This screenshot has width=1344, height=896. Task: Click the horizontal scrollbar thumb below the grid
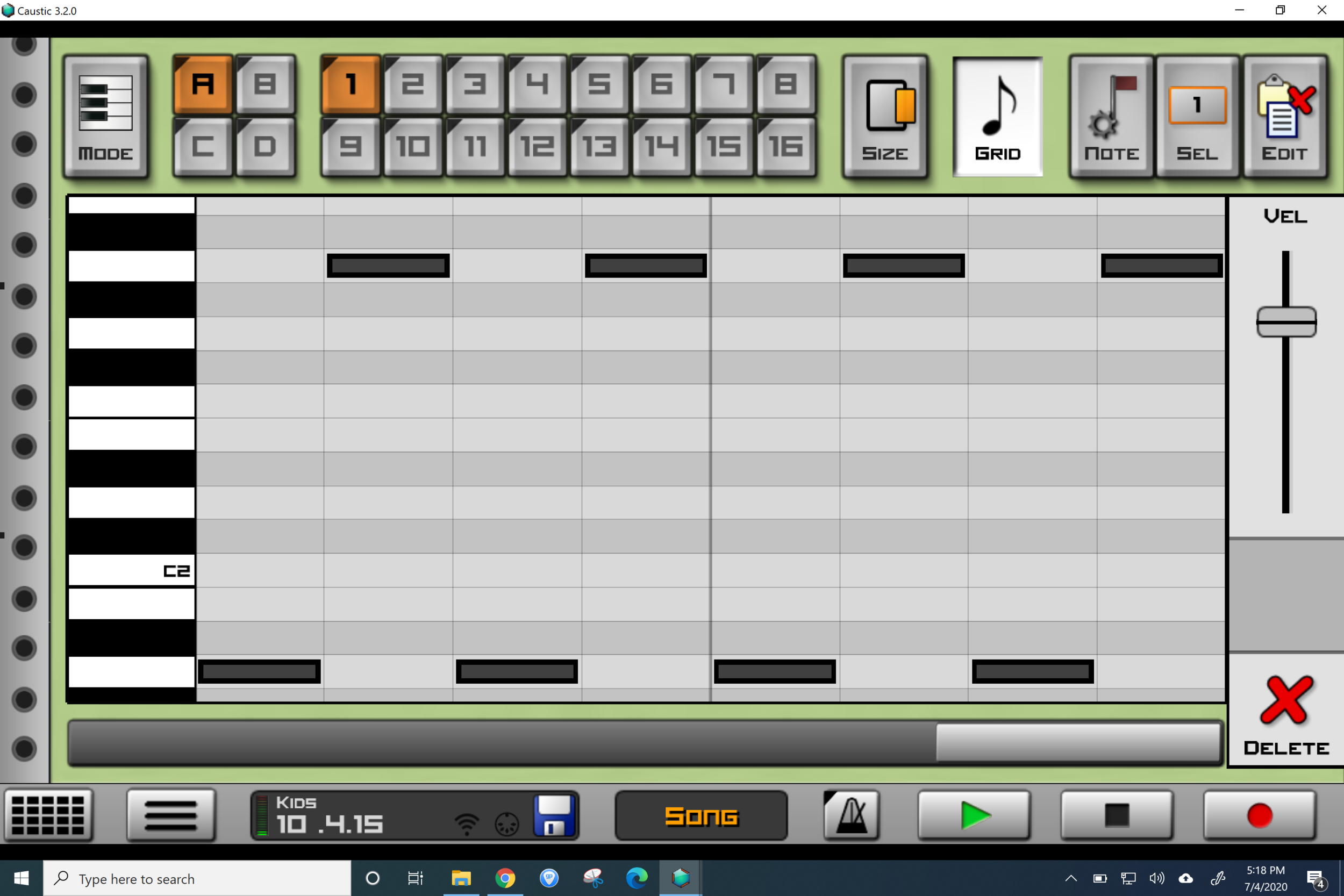(1077, 742)
